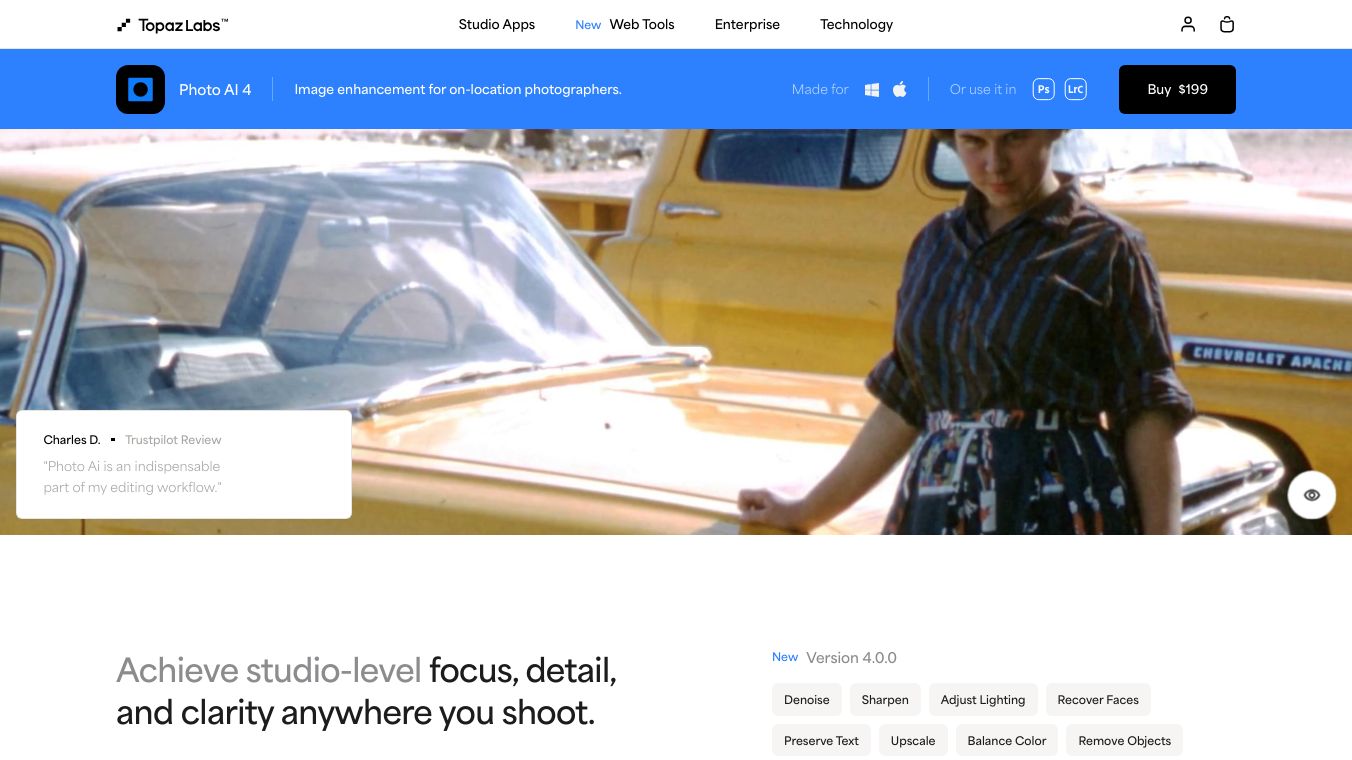1352x760 pixels.
Task: Click the "Image enhancement for on-location photographers." tagline
Action: [458, 89]
